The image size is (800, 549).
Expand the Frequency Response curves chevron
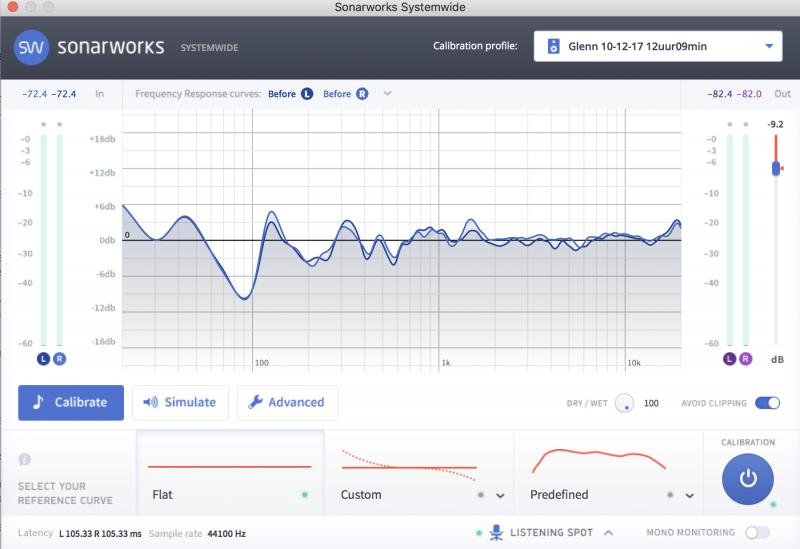(x=387, y=93)
